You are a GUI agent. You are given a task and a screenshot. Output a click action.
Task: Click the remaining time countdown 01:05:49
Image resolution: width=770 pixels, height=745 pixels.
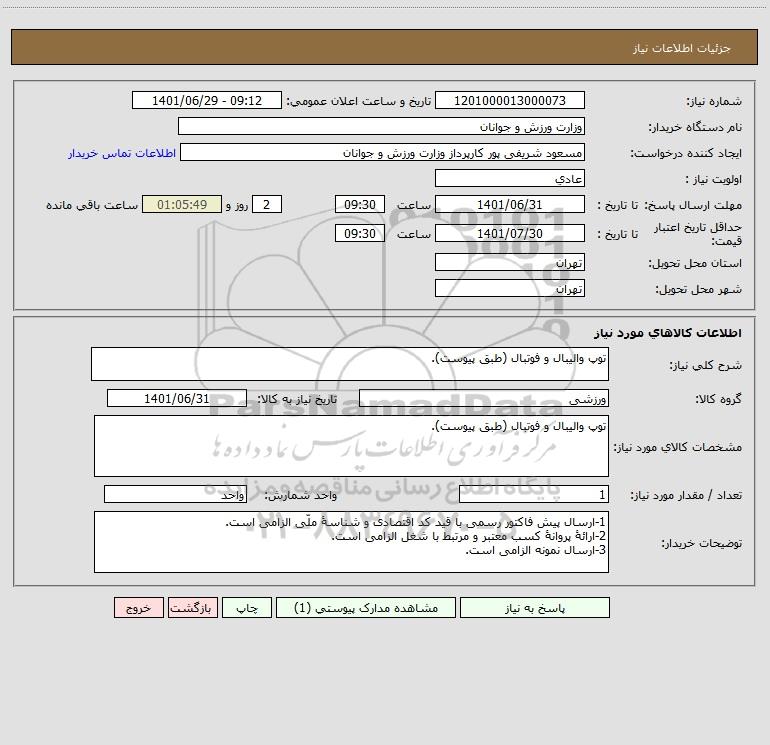(x=182, y=204)
